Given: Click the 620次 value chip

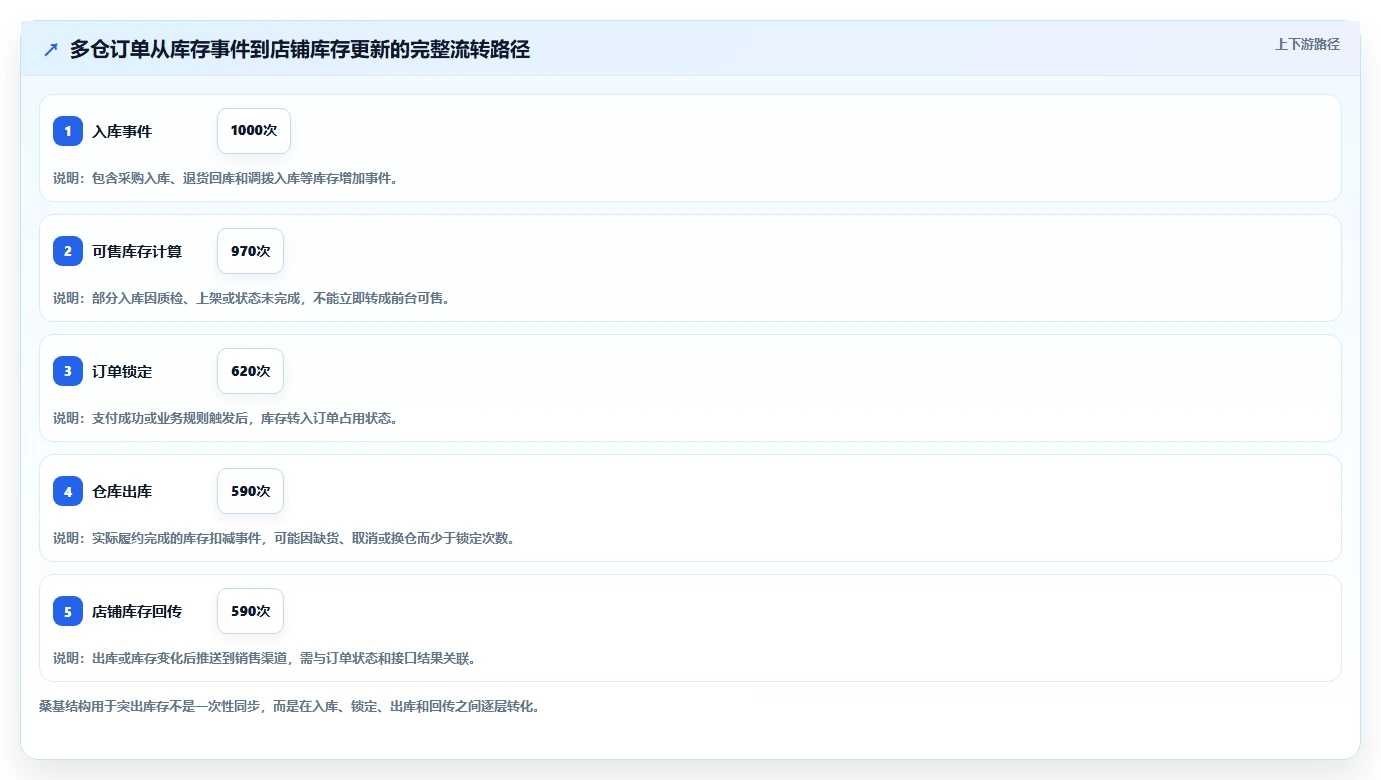Looking at the screenshot, I should [x=250, y=371].
